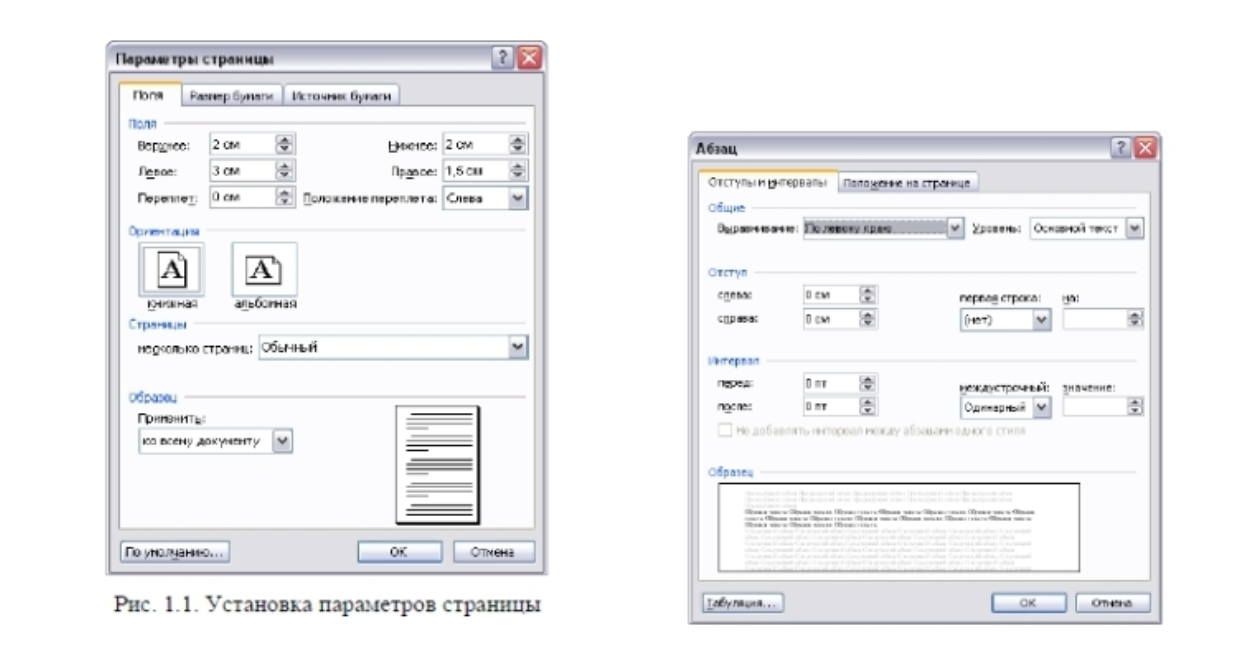Close the Абзац dialog window

pyautogui.click(x=1144, y=149)
